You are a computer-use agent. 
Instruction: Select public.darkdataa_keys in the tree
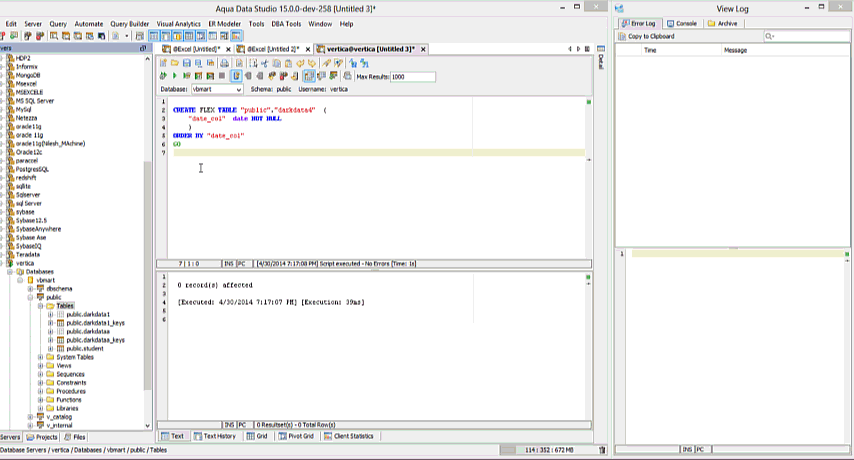pyautogui.click(x=95, y=340)
